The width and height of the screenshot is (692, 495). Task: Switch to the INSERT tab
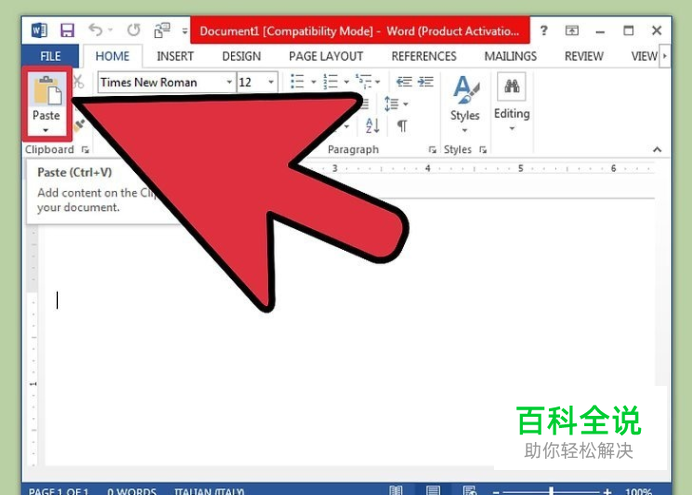pyautogui.click(x=175, y=56)
